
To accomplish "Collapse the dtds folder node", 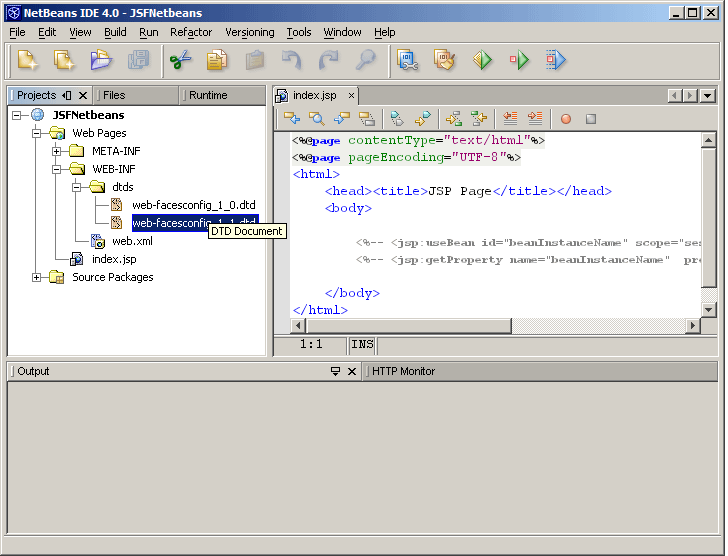I will click(77, 187).
